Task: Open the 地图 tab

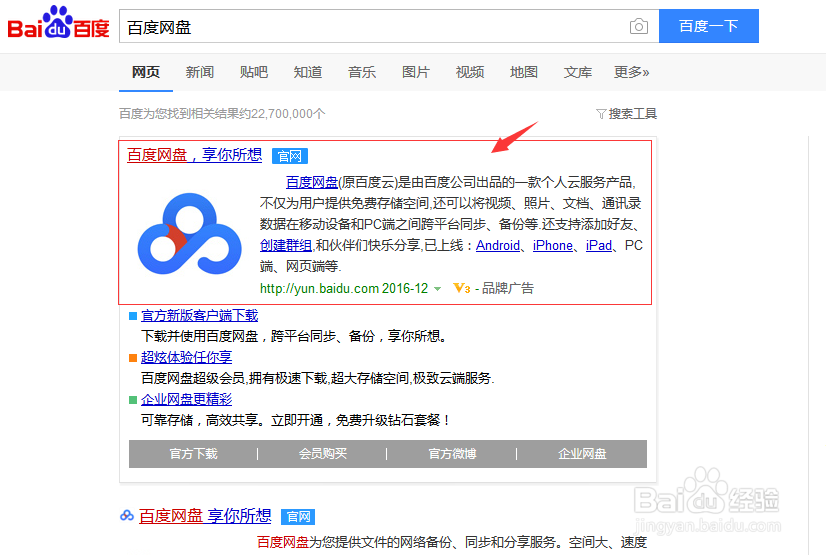Action: (524, 72)
